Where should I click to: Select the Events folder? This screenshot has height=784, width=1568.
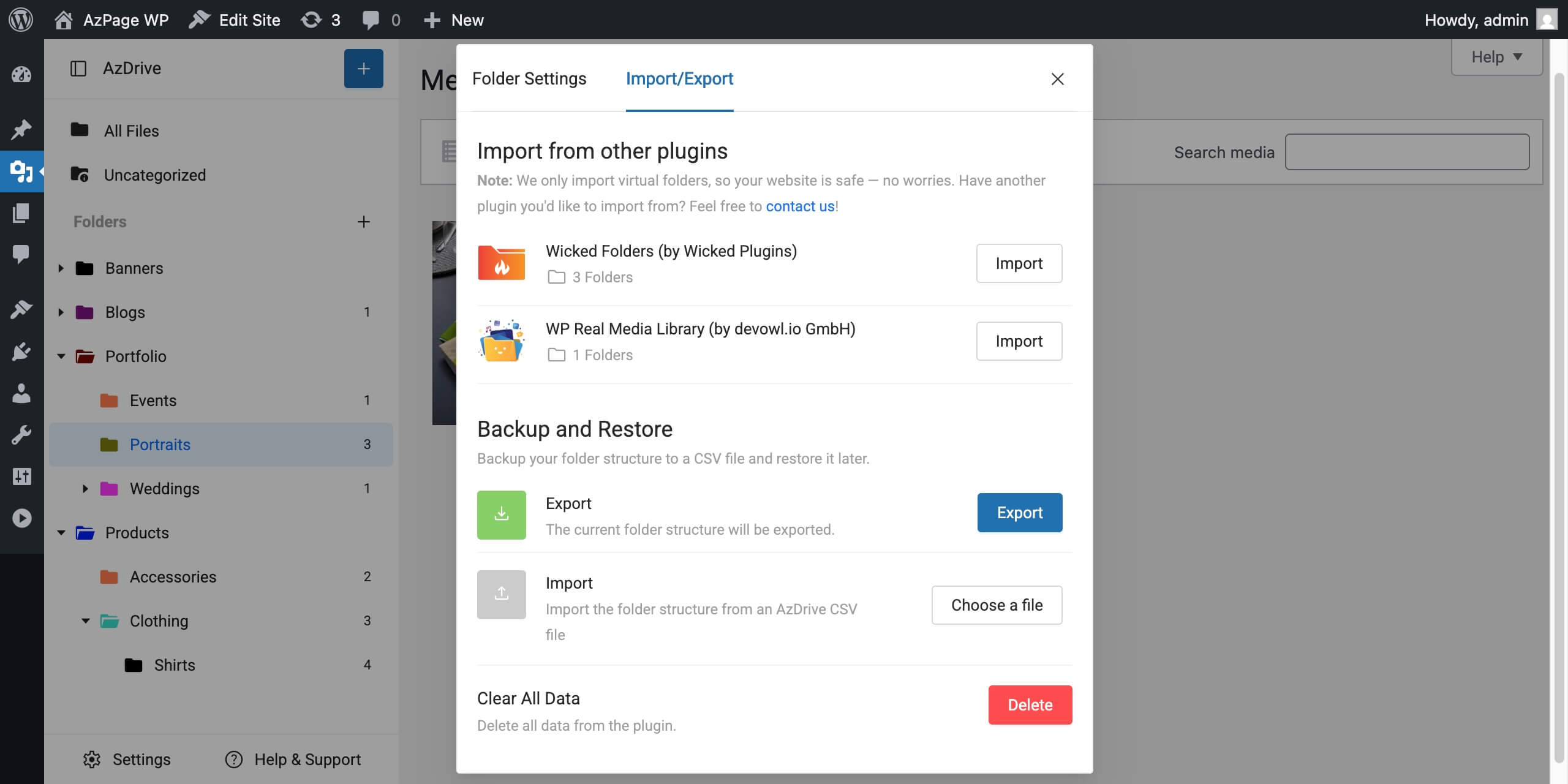(221, 401)
